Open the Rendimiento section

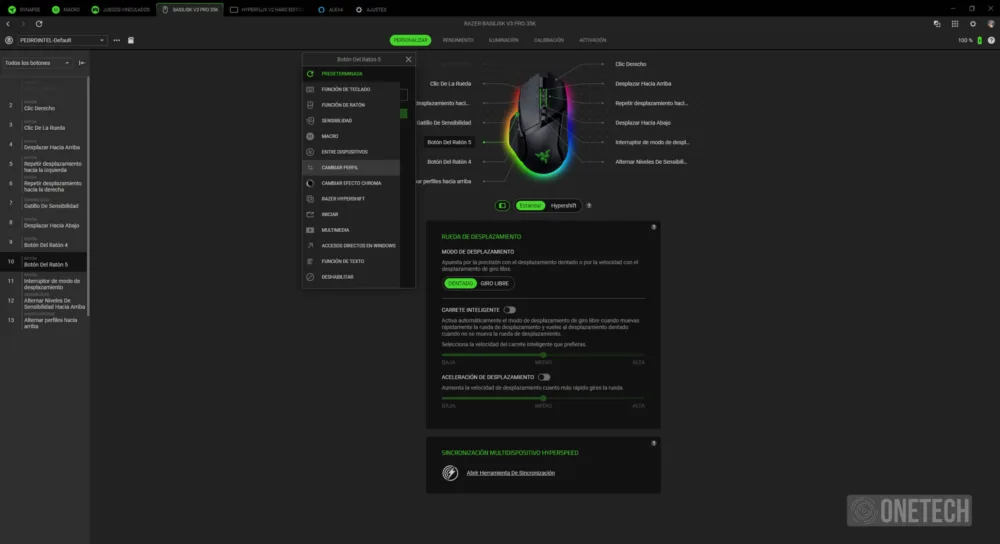click(458, 40)
